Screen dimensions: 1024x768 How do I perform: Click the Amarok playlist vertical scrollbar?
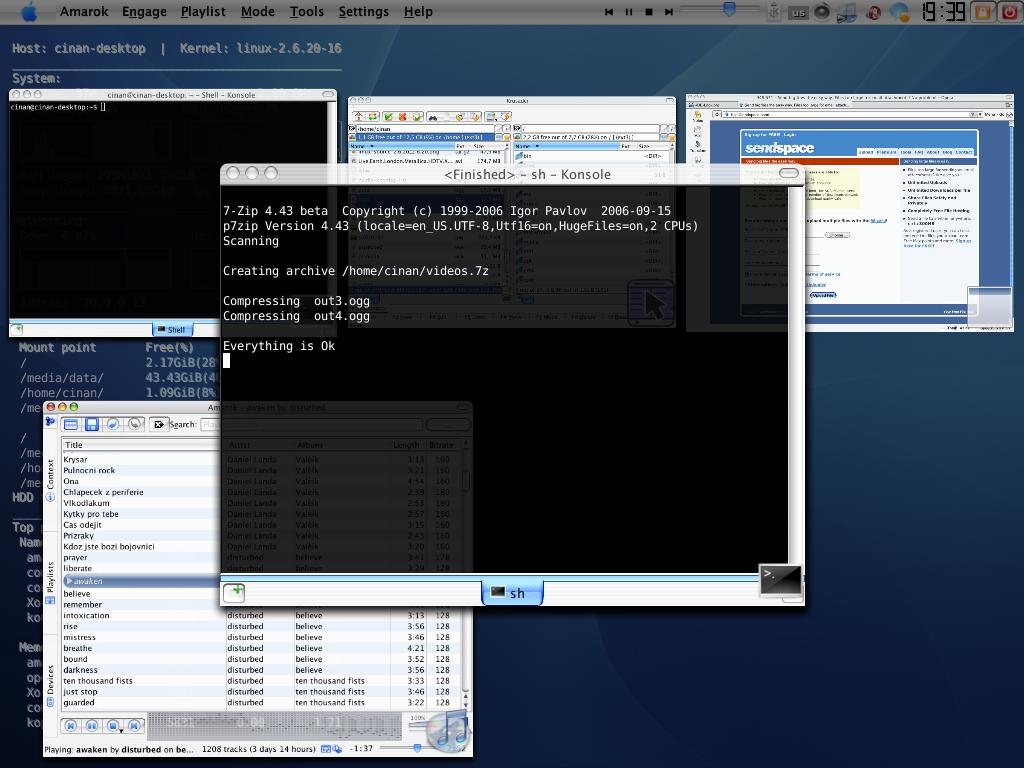[466, 653]
